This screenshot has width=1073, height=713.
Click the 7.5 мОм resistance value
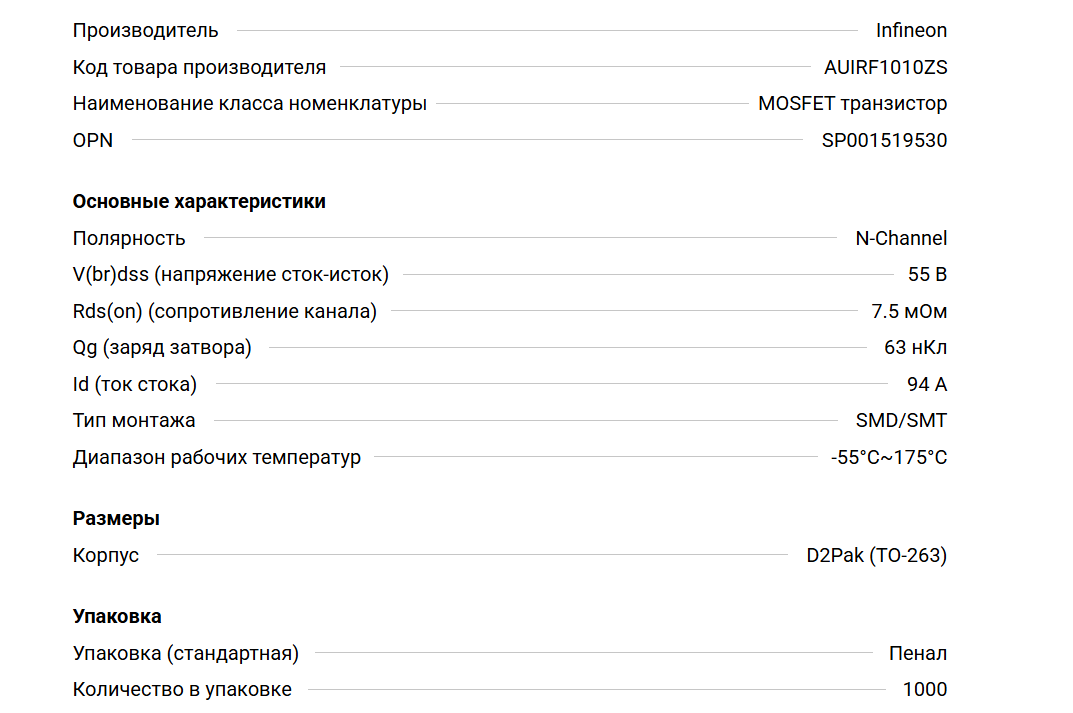tap(909, 312)
